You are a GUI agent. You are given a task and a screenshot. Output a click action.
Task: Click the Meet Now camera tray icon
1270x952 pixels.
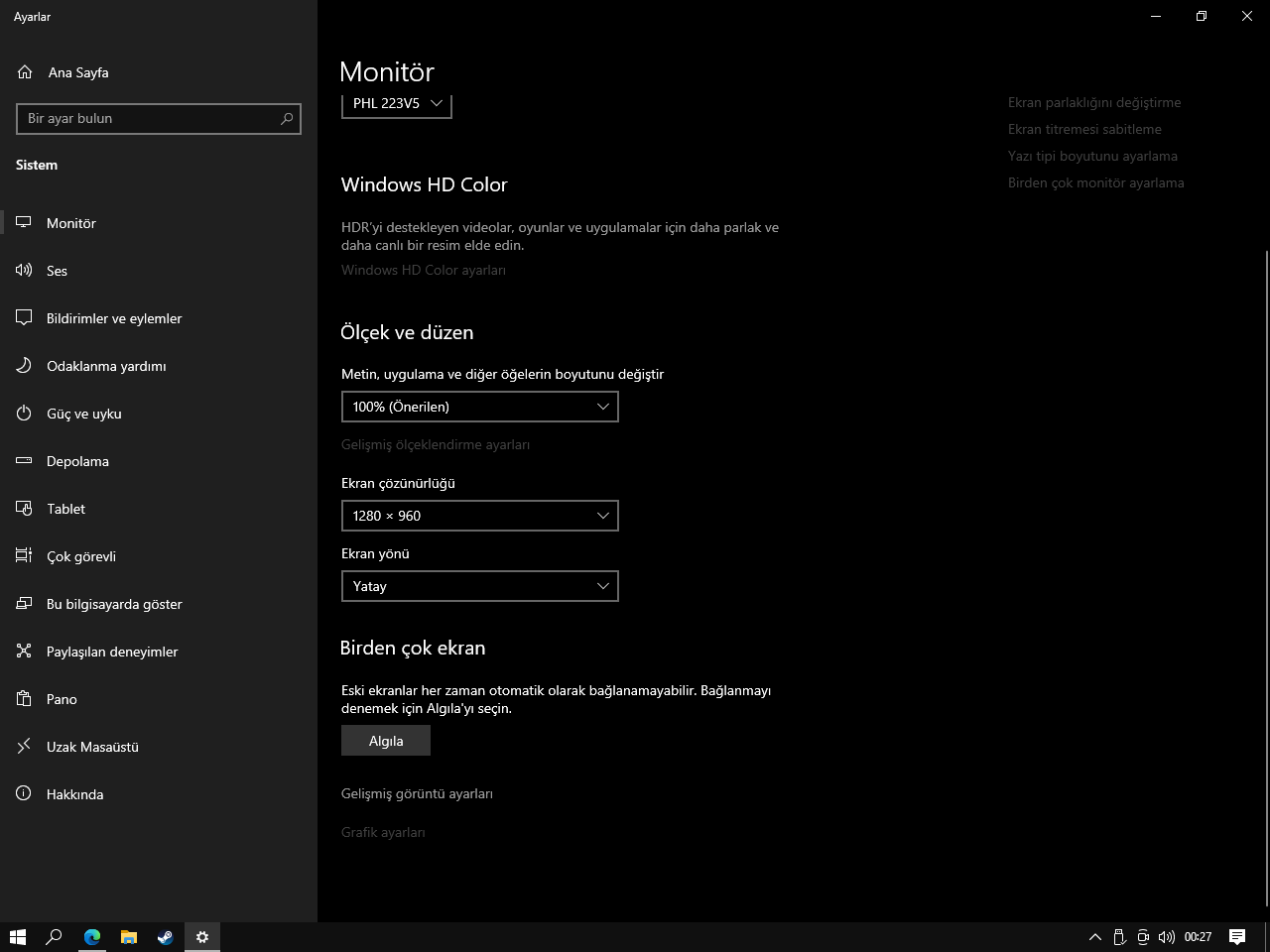(x=1143, y=937)
